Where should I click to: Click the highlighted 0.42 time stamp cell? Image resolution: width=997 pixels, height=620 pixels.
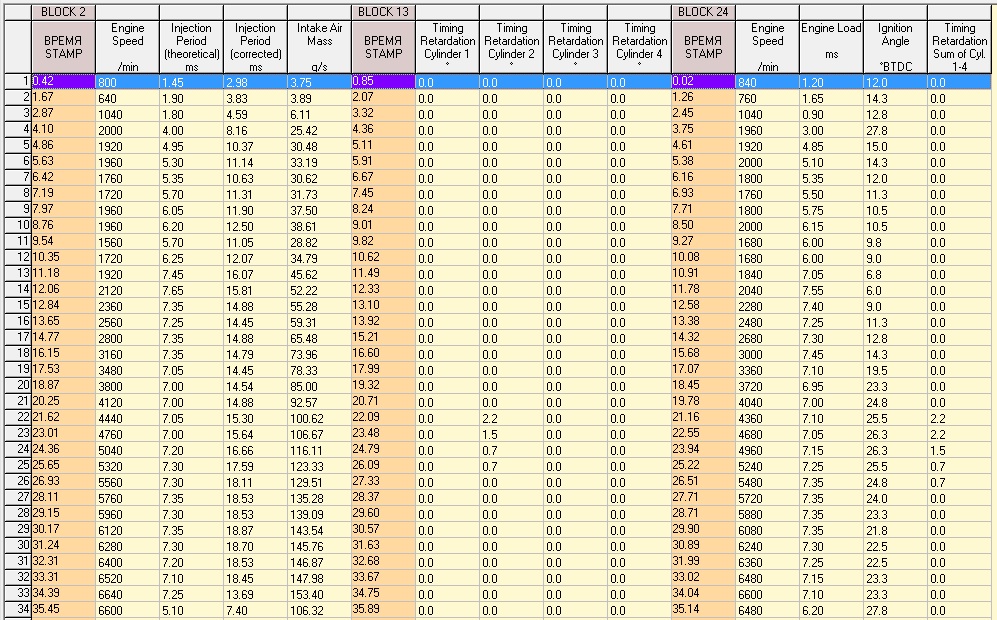(x=64, y=81)
